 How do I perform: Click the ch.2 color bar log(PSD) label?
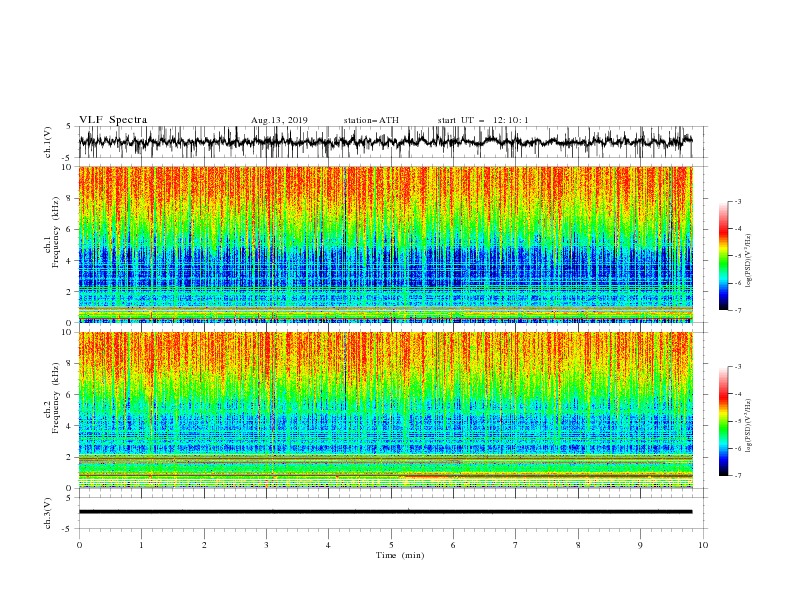tap(748, 425)
